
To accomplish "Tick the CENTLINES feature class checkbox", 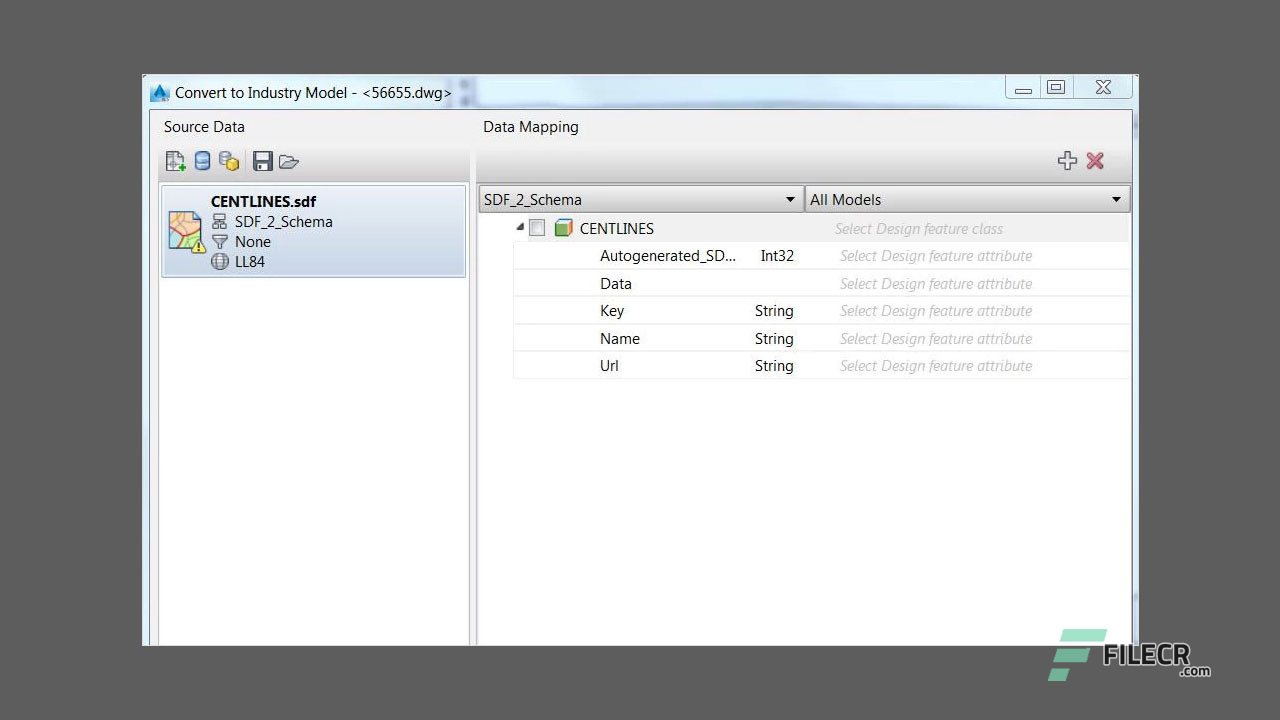I will coord(537,228).
